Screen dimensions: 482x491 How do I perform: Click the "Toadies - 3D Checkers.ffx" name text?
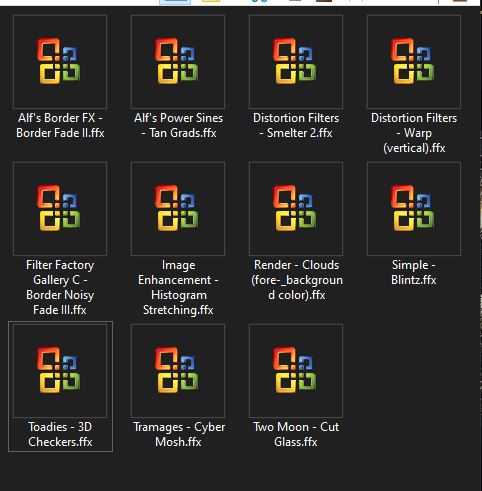pyautogui.click(x=60, y=434)
